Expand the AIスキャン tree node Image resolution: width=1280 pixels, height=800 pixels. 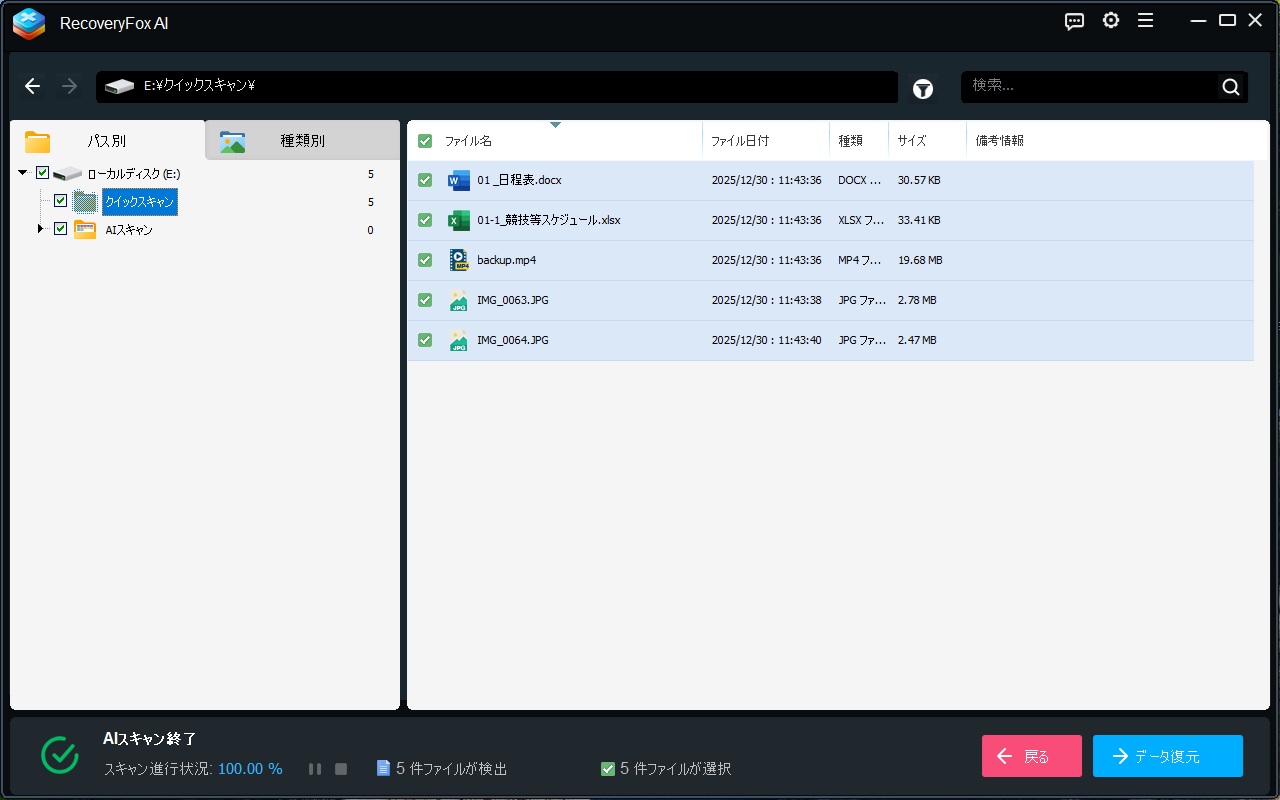click(x=41, y=230)
